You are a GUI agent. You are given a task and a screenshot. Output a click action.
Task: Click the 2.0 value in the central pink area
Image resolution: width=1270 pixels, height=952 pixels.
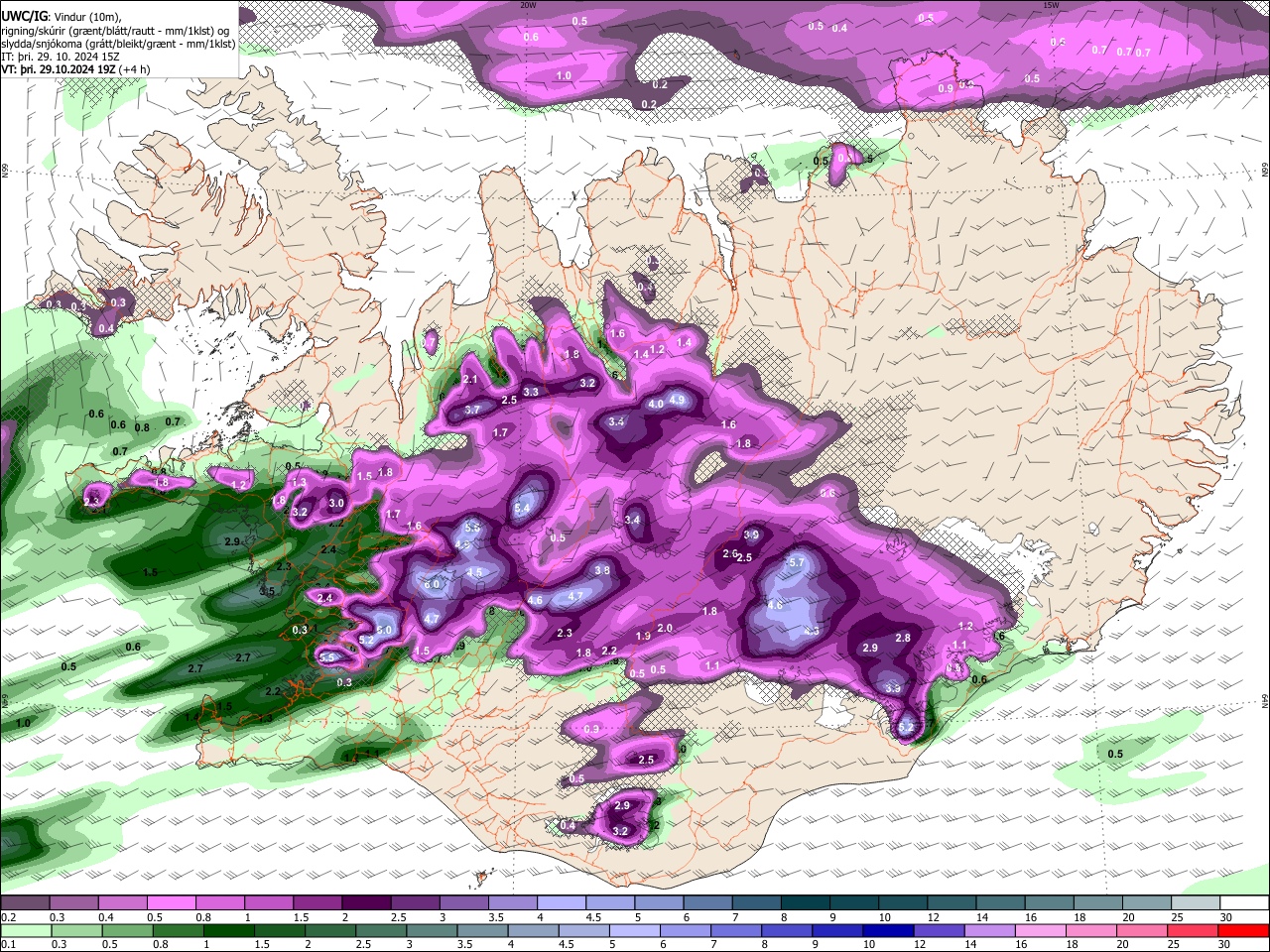coord(665,629)
